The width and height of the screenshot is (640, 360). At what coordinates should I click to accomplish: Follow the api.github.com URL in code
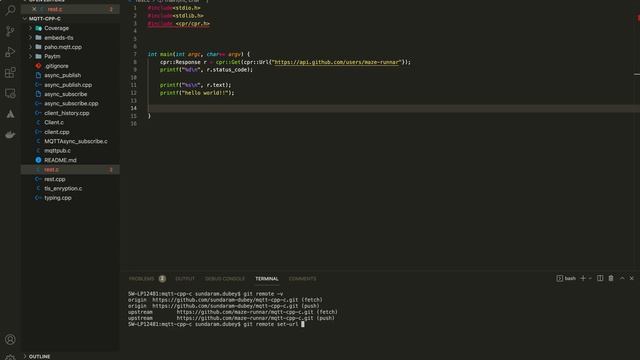(x=337, y=62)
